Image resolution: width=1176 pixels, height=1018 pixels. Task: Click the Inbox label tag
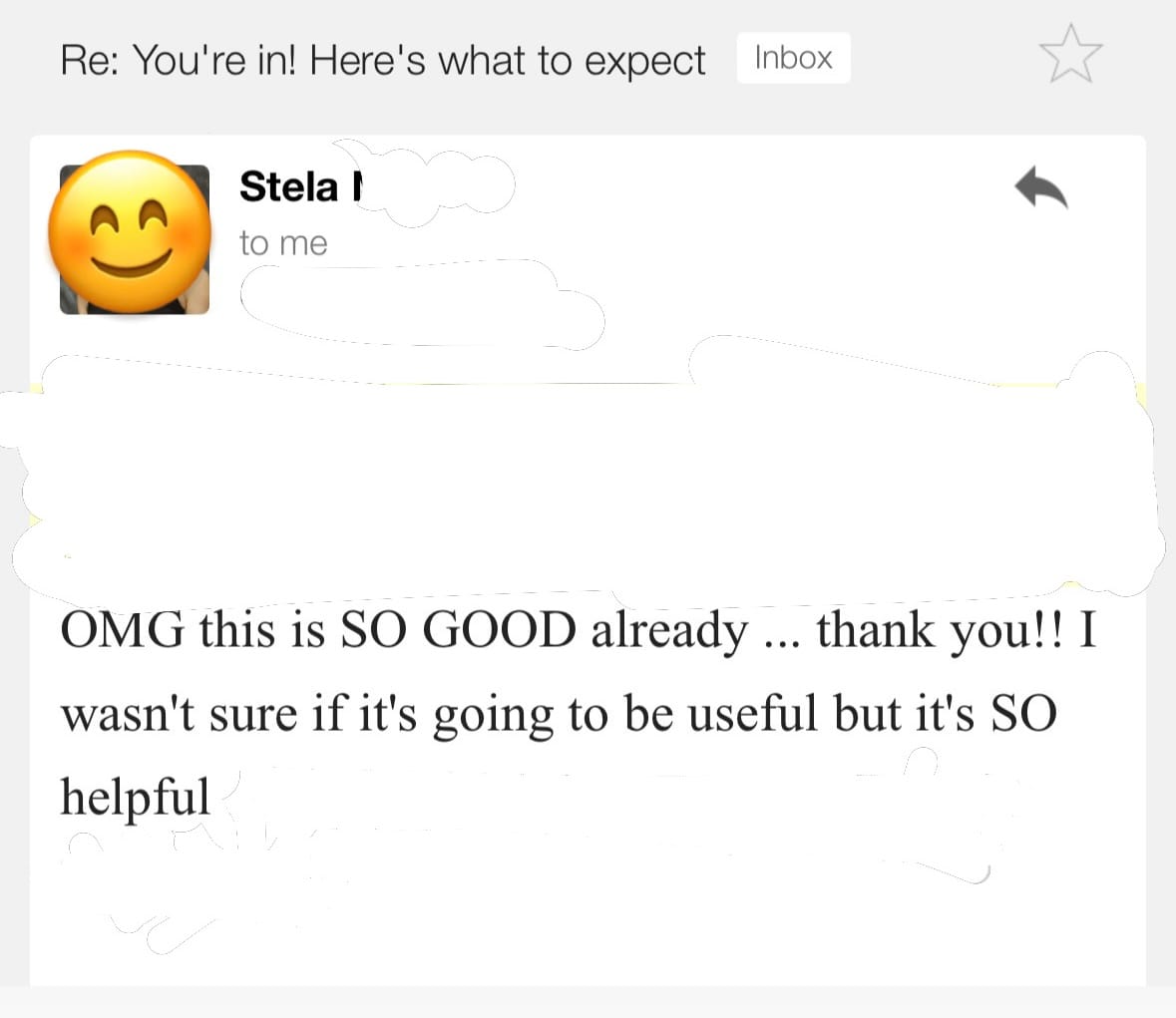coord(793,58)
